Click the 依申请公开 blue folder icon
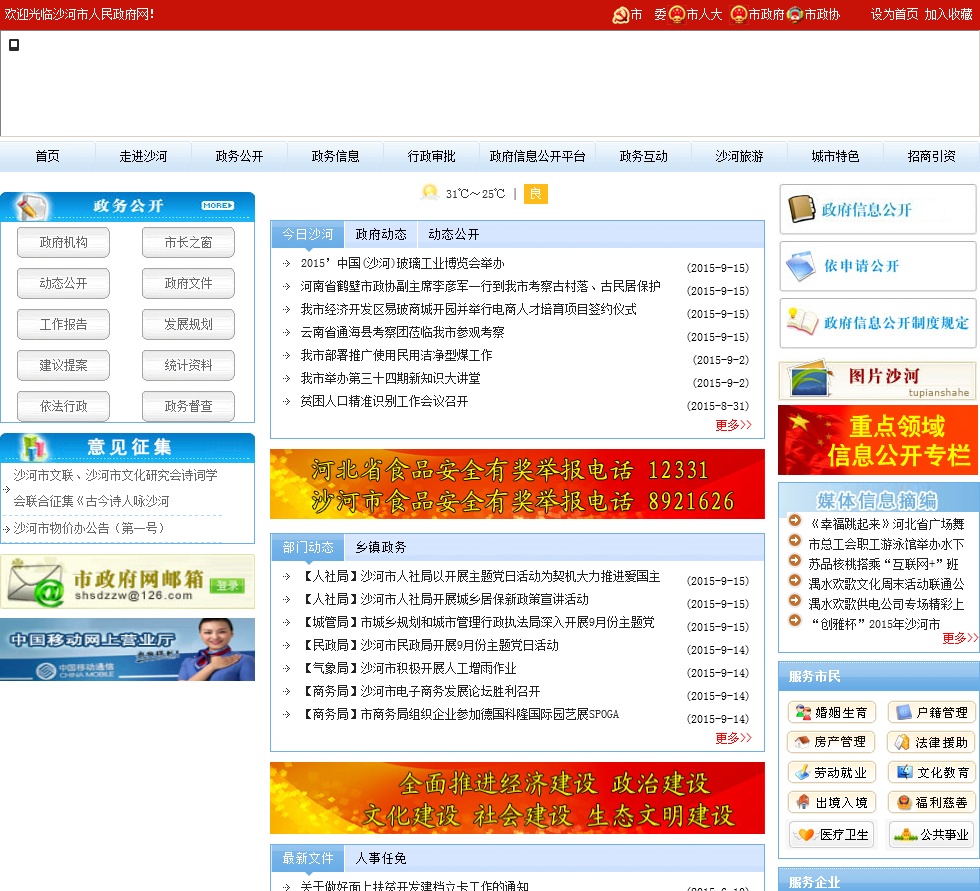 coord(801,266)
